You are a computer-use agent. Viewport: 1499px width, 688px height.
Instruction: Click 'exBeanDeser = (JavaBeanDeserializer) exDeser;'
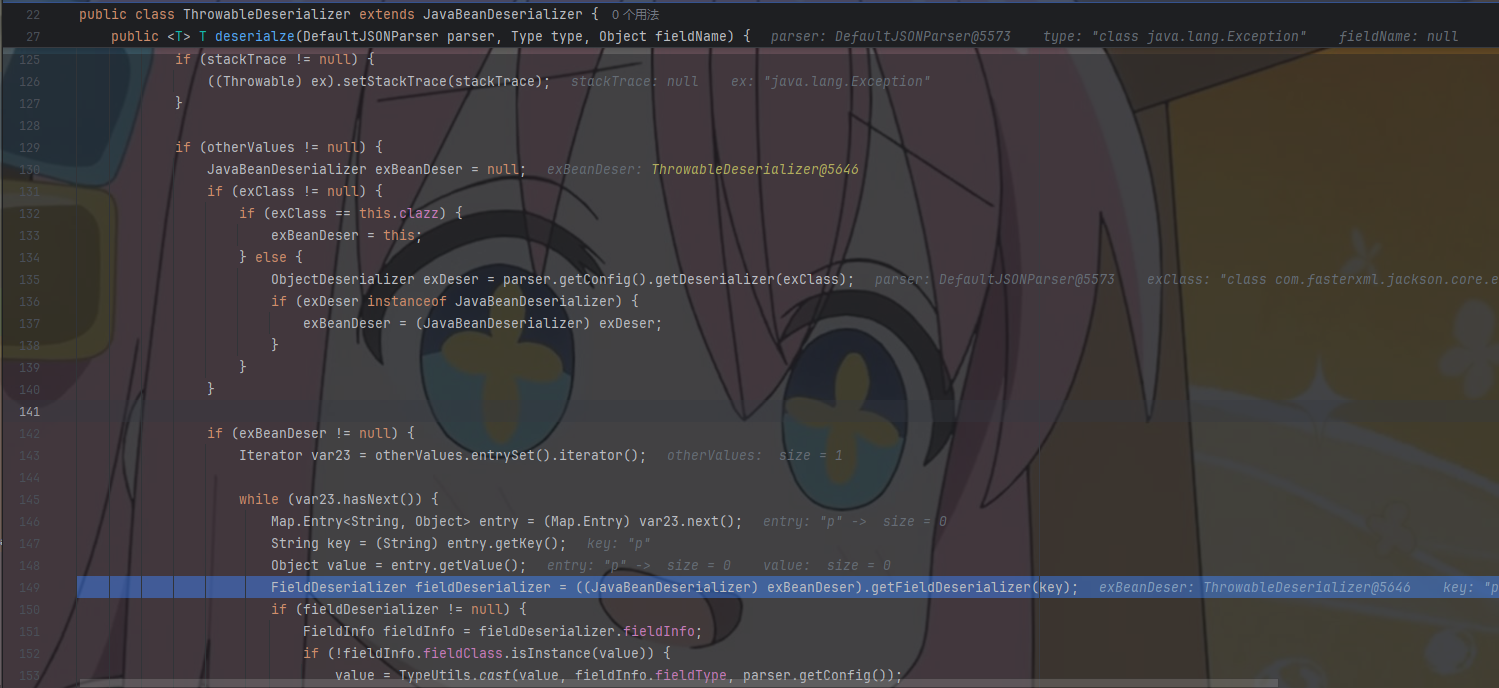coord(483,323)
